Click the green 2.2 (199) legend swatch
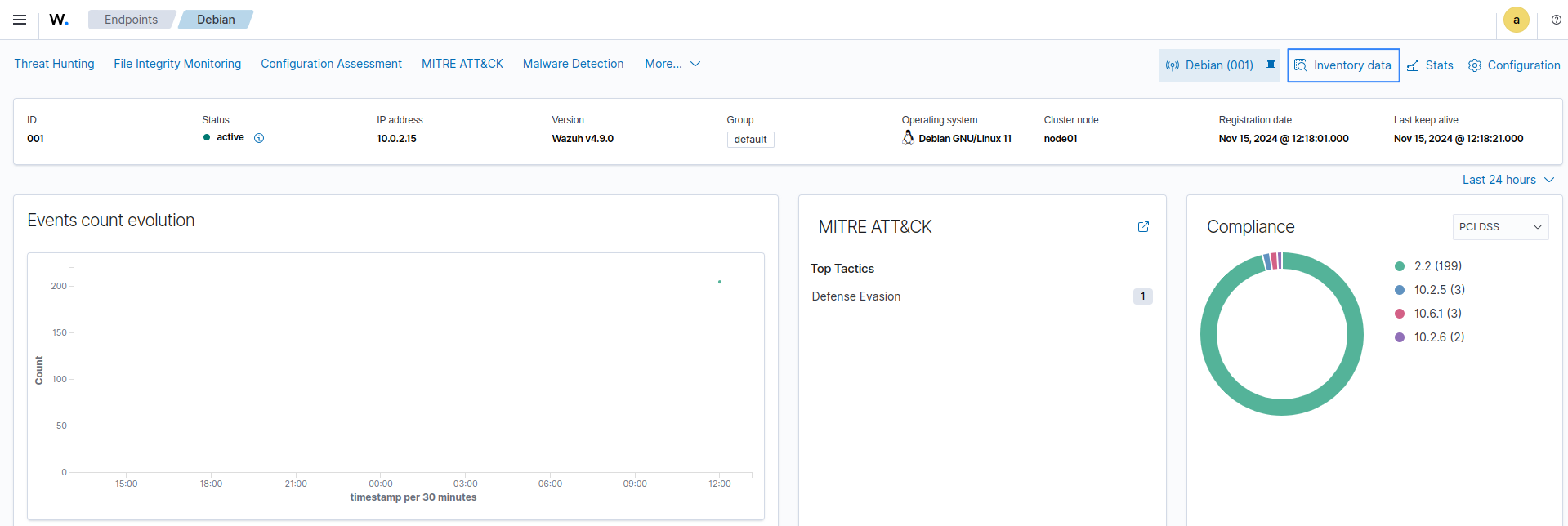This screenshot has height=526, width=1568. [1400, 266]
